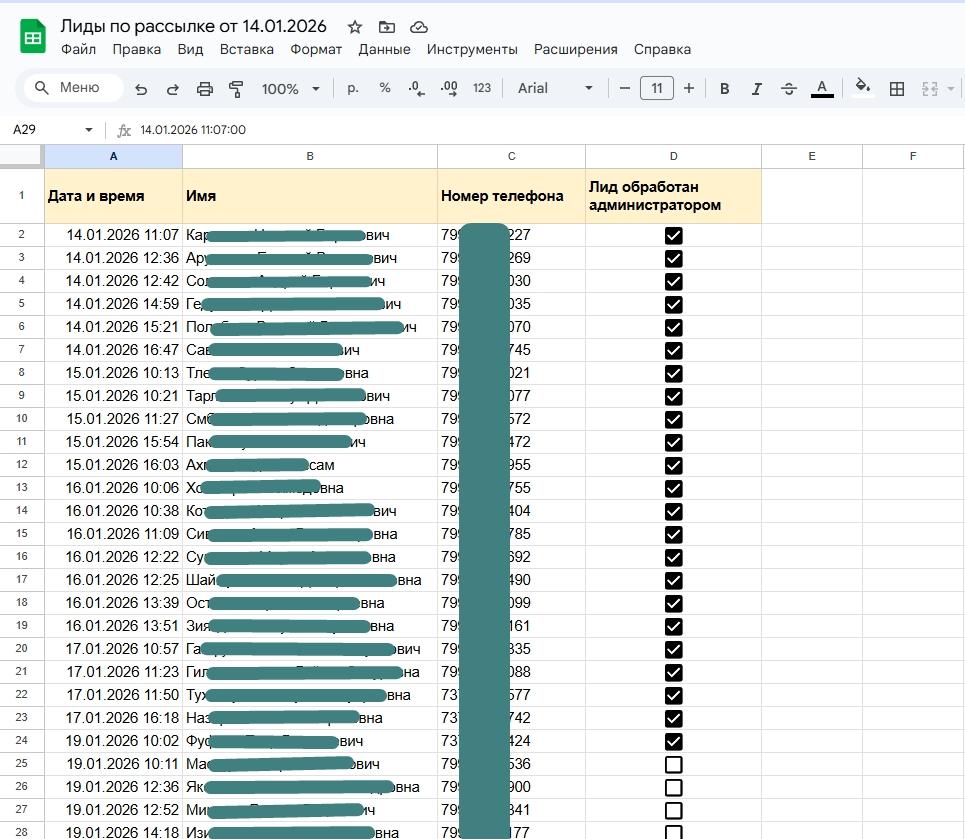Image resolution: width=965 pixels, height=839 pixels.
Task: Click the increase font size plus button
Action: pyautogui.click(x=689, y=89)
